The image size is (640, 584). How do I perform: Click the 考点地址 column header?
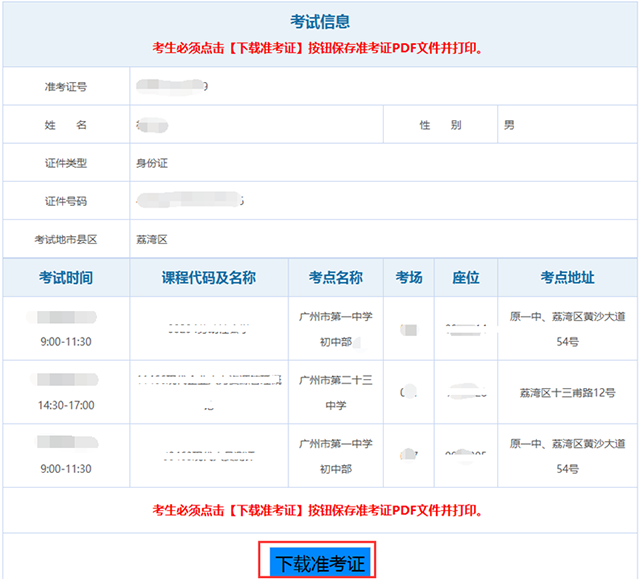pyautogui.click(x=567, y=278)
